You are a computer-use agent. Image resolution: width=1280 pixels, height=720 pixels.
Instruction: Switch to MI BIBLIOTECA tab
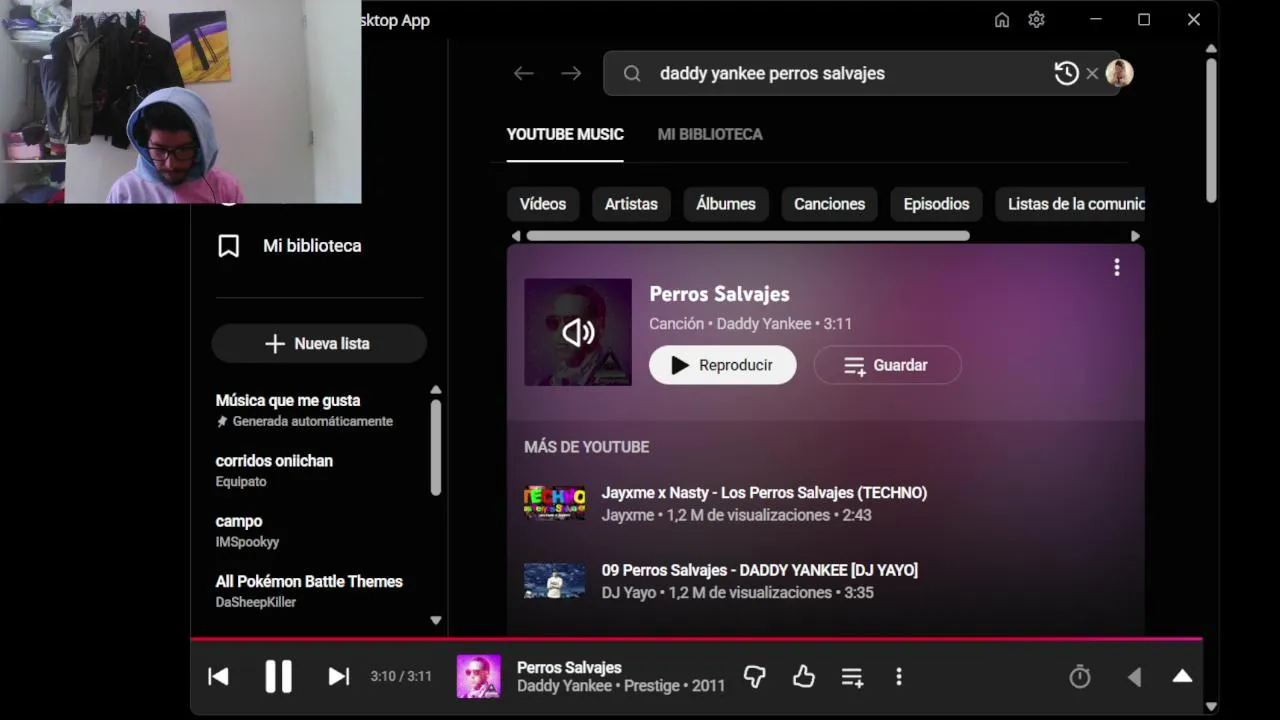click(710, 134)
